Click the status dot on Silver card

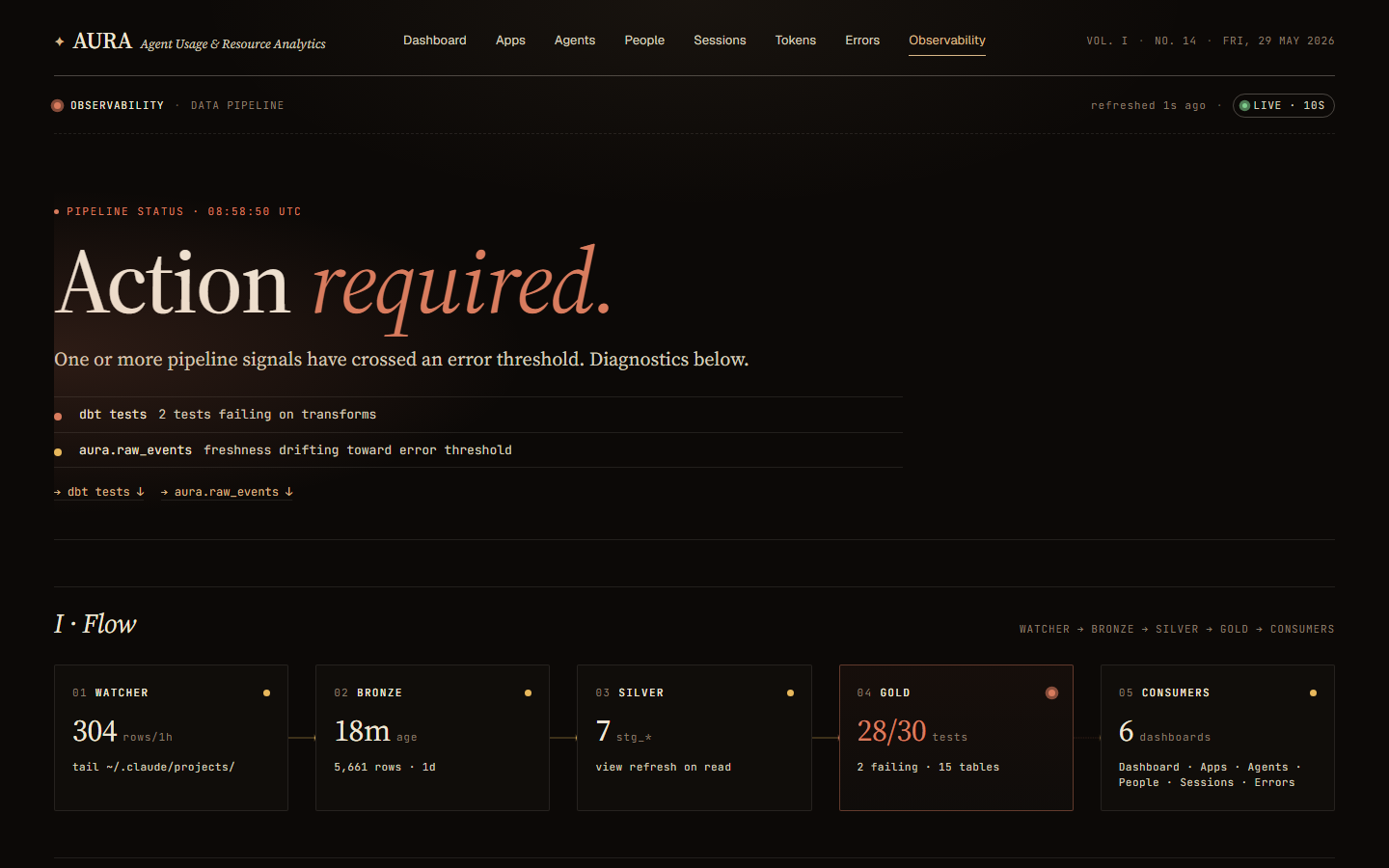click(x=790, y=692)
